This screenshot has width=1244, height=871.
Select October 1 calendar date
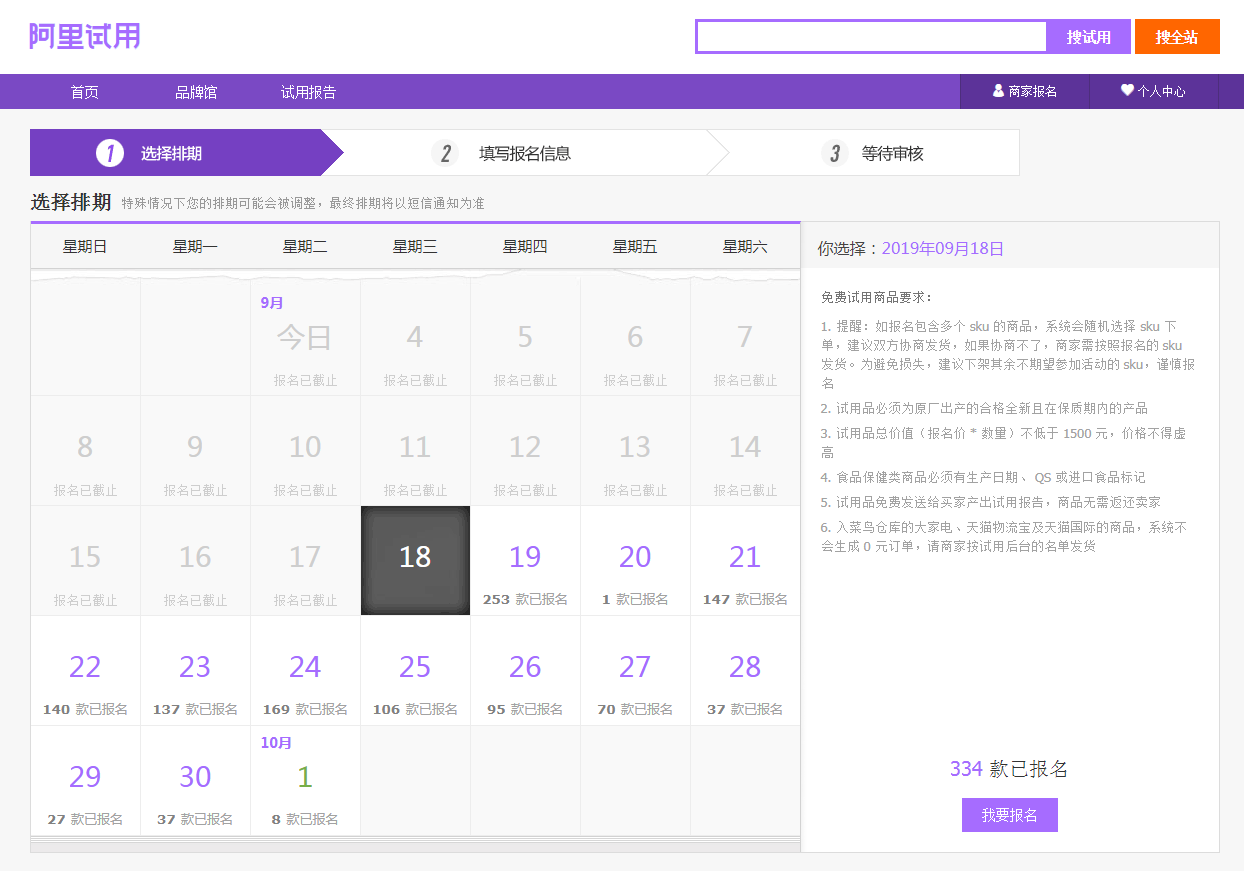305,781
